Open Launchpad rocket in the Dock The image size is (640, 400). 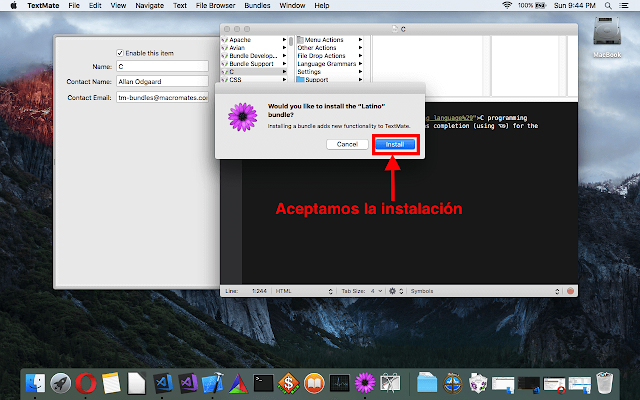[x=60, y=383]
